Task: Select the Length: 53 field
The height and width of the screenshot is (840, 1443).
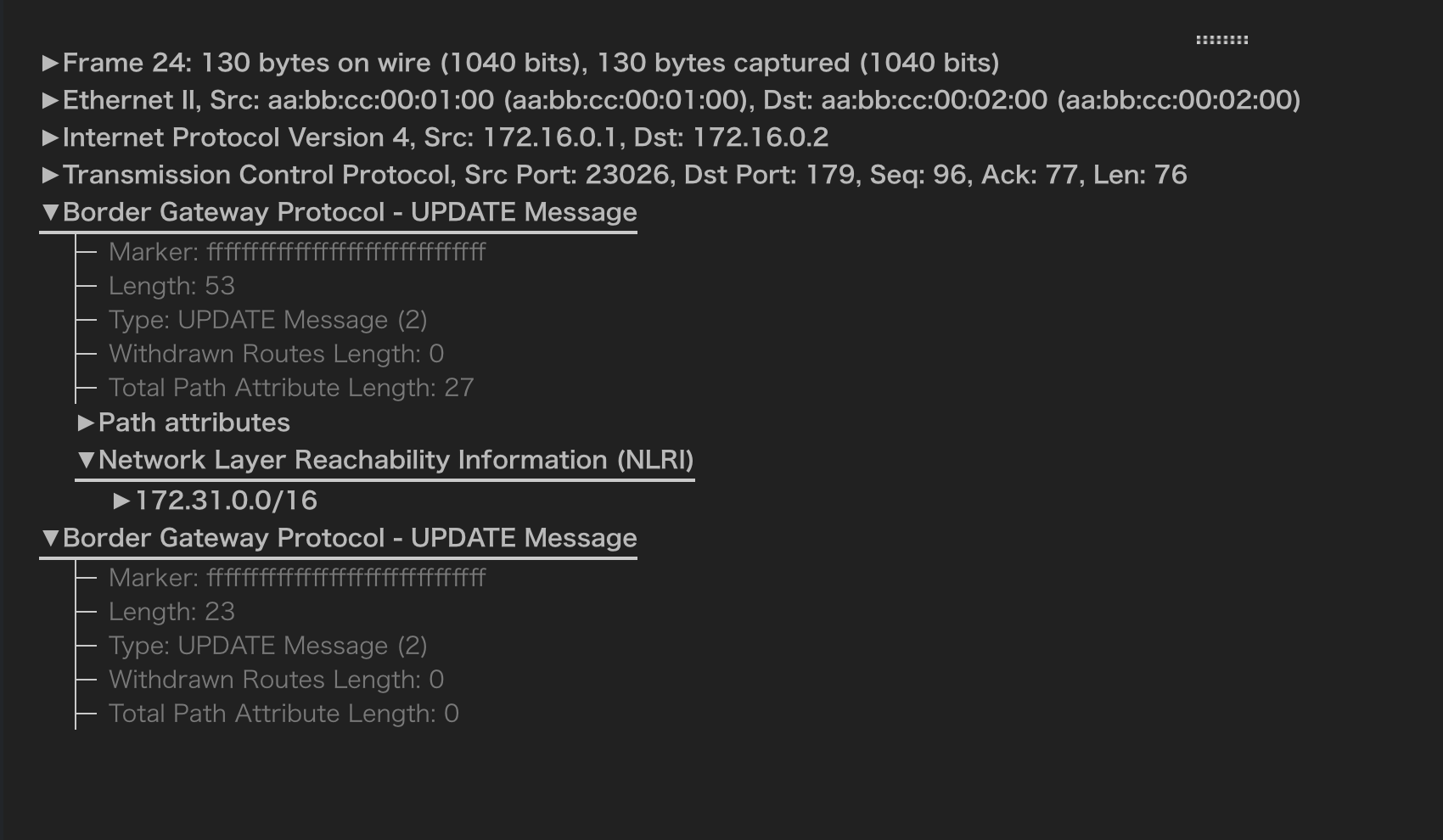Action: click(x=173, y=286)
